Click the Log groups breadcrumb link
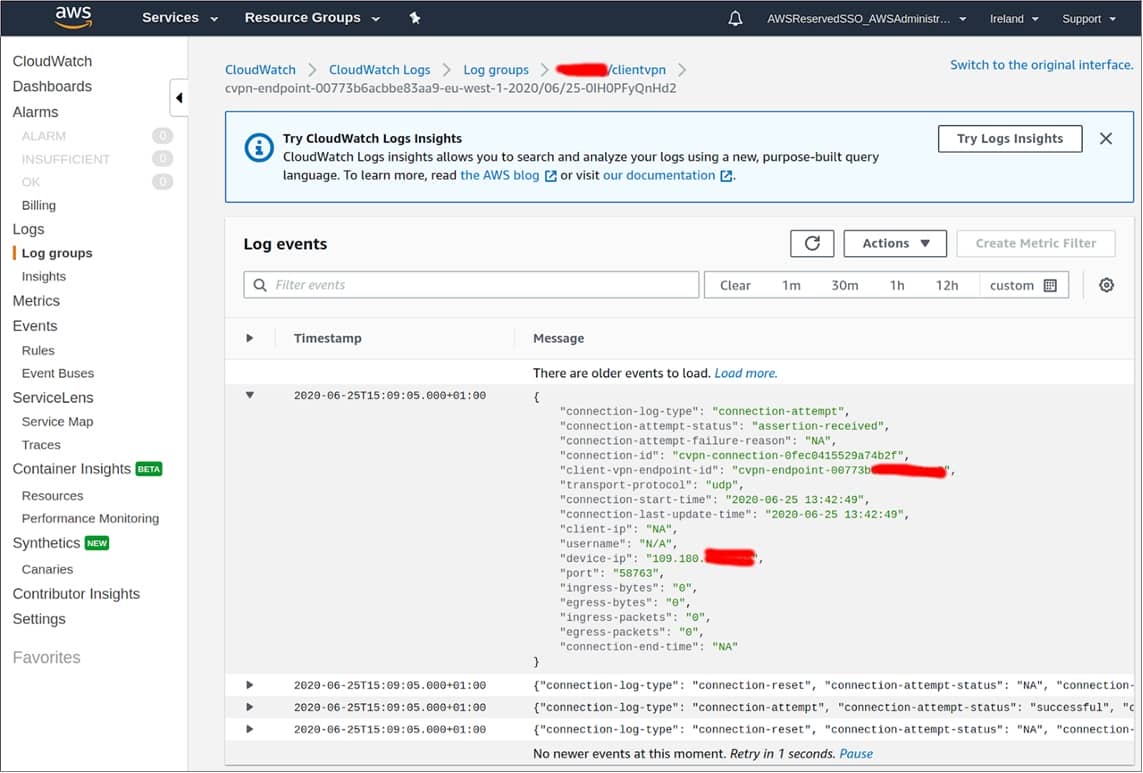The height and width of the screenshot is (773, 1143). [x=496, y=70]
